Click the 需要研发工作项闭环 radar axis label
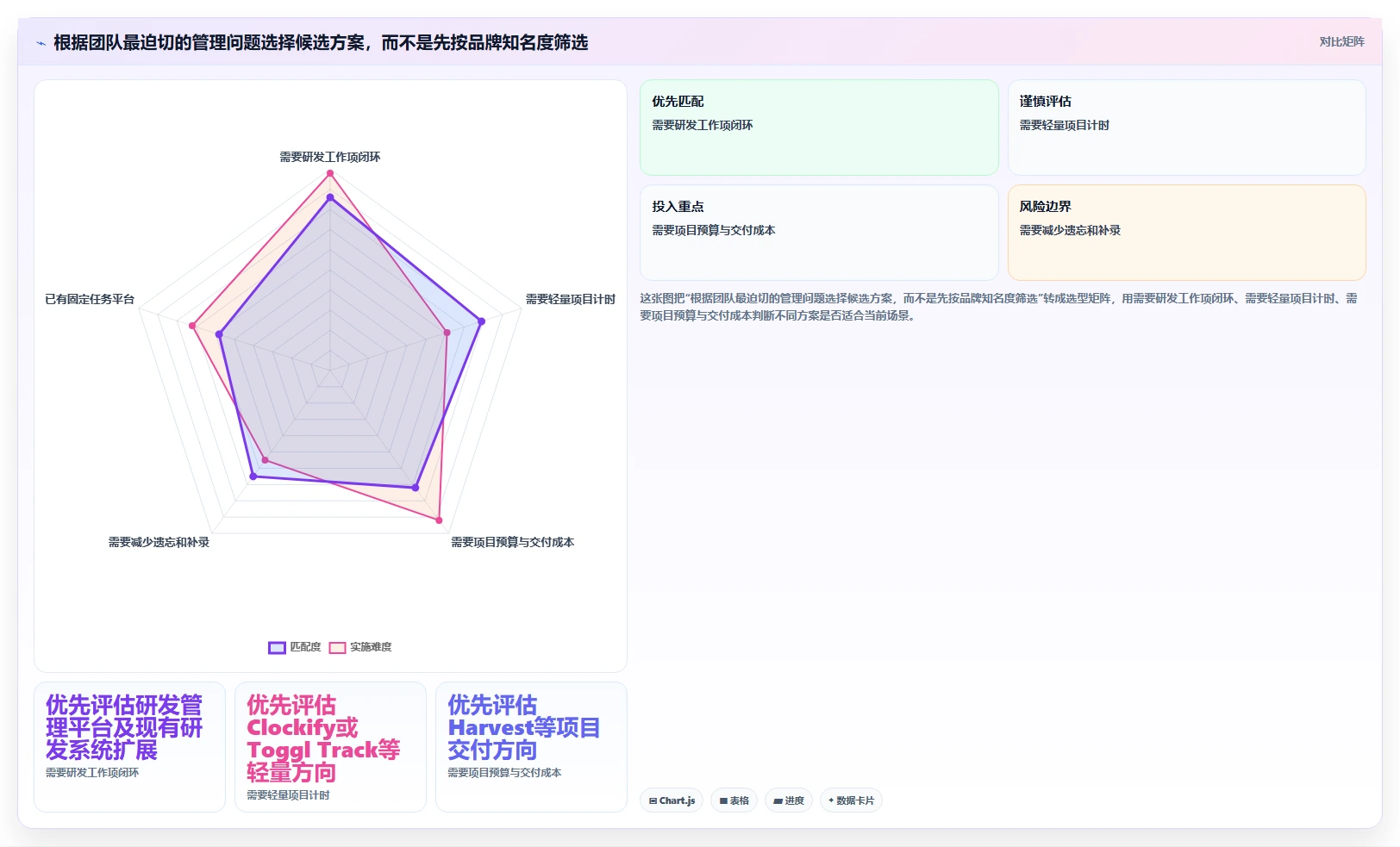Image resolution: width=1400 pixels, height=847 pixels. point(329,157)
